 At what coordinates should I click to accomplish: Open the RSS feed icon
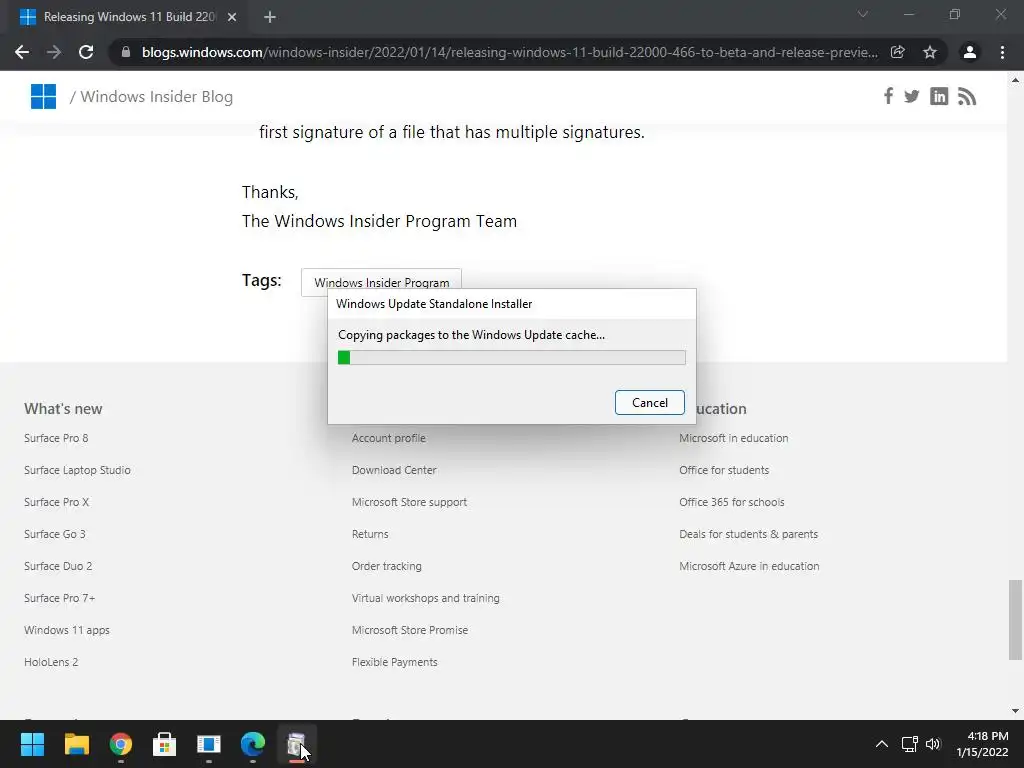click(967, 97)
